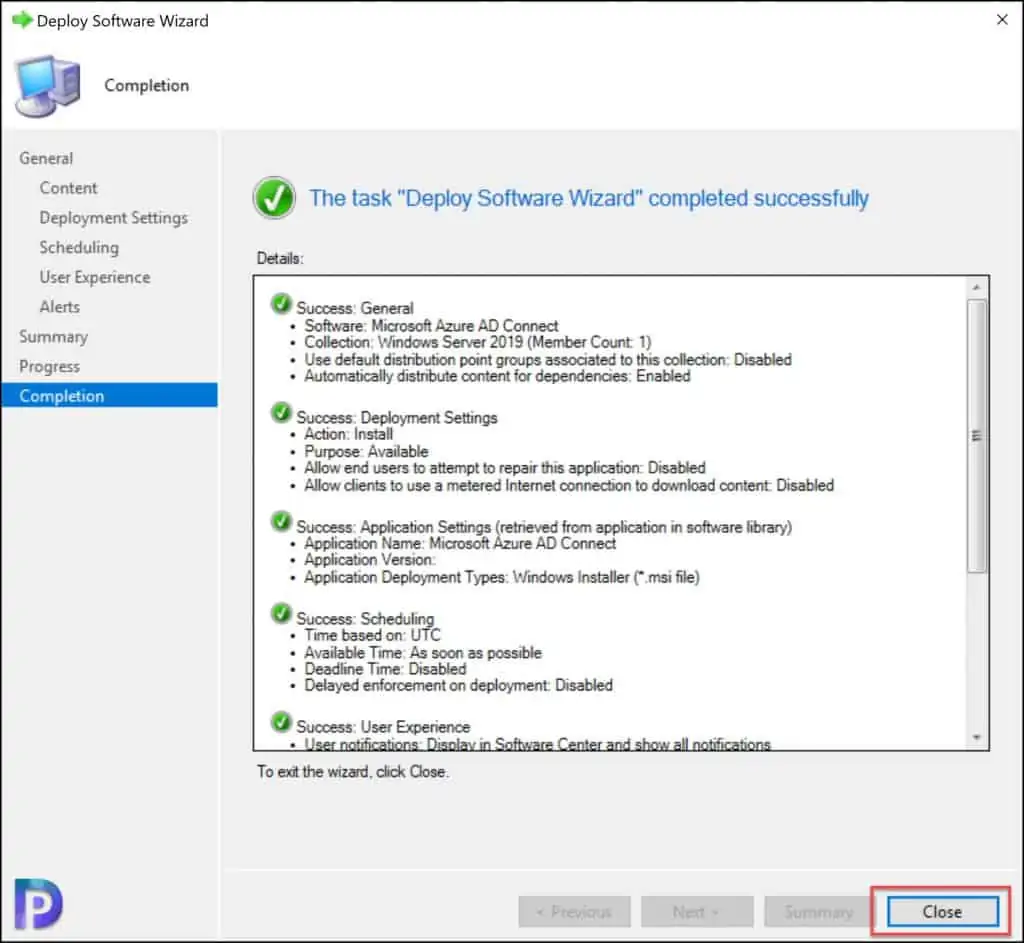The width and height of the screenshot is (1024, 943).
Task: Click the 'Deadline Time: Disabled' line
Action: pyautogui.click(x=385, y=669)
